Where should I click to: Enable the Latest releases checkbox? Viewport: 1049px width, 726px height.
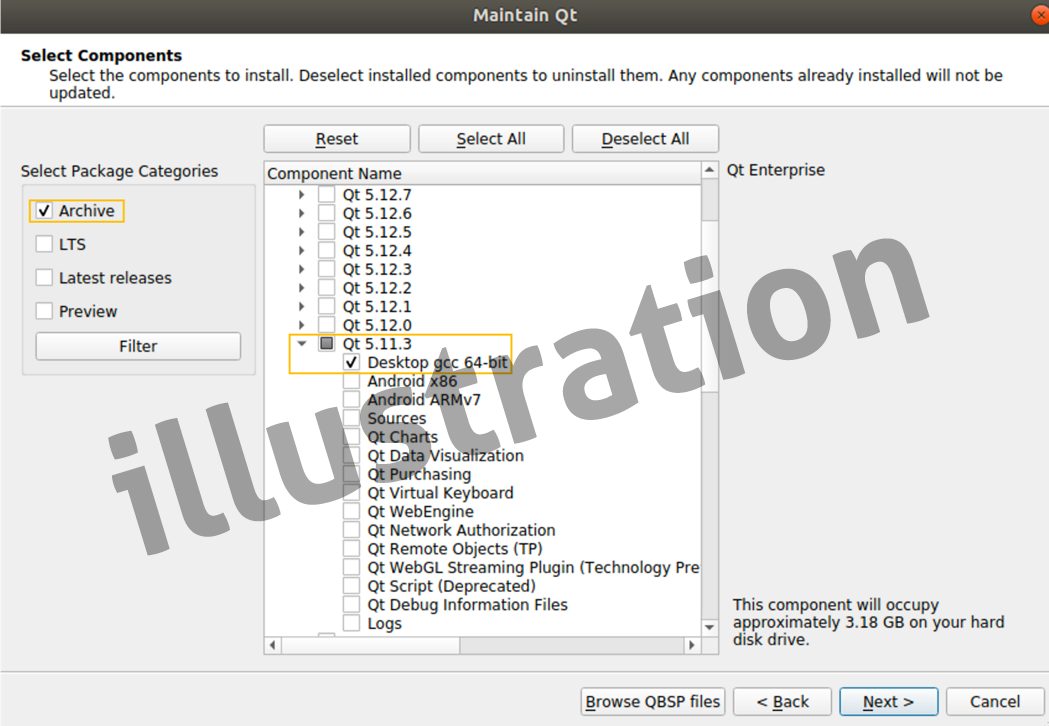pos(44,278)
